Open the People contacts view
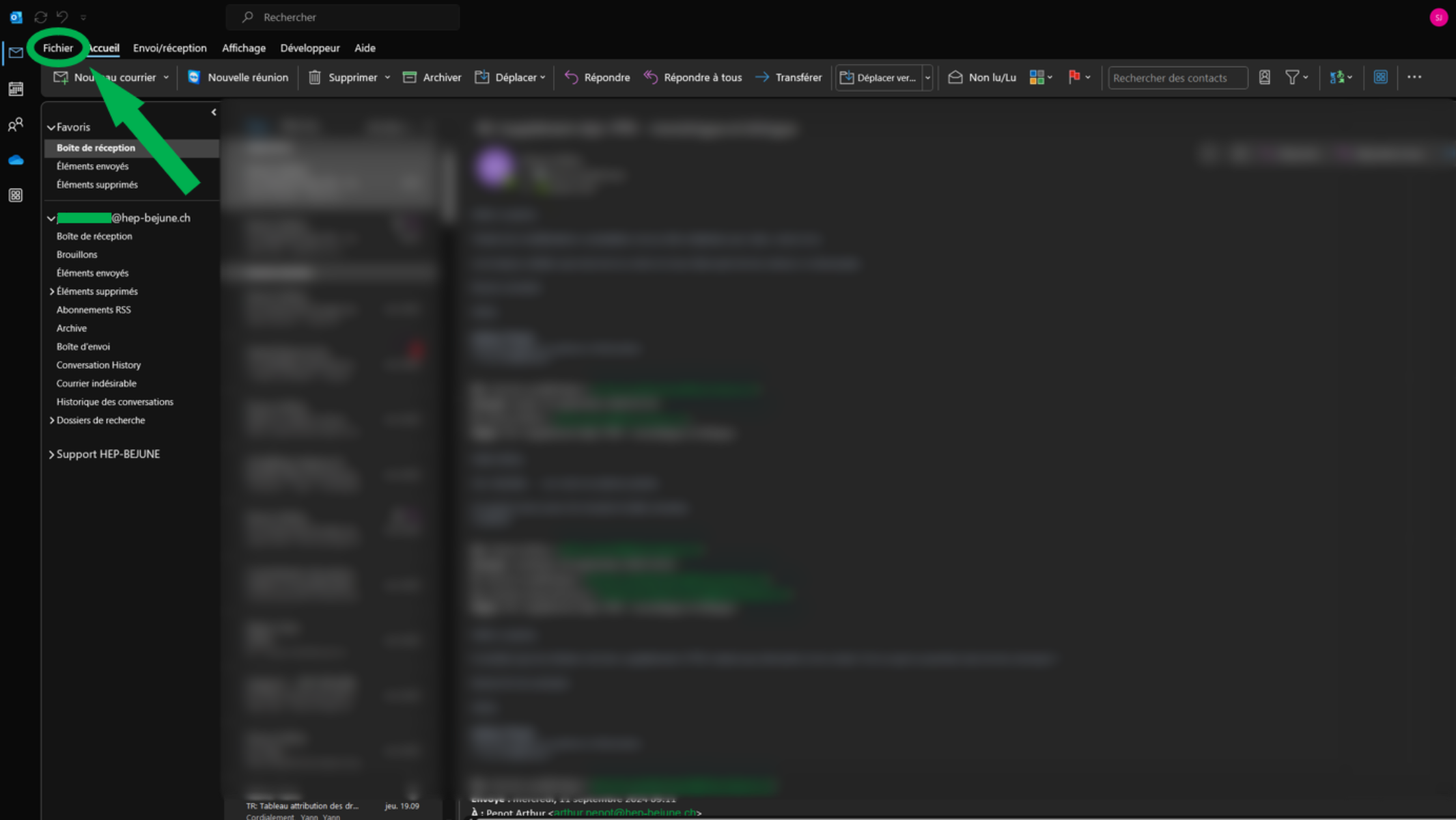This screenshot has height=820, width=1456. point(16,124)
